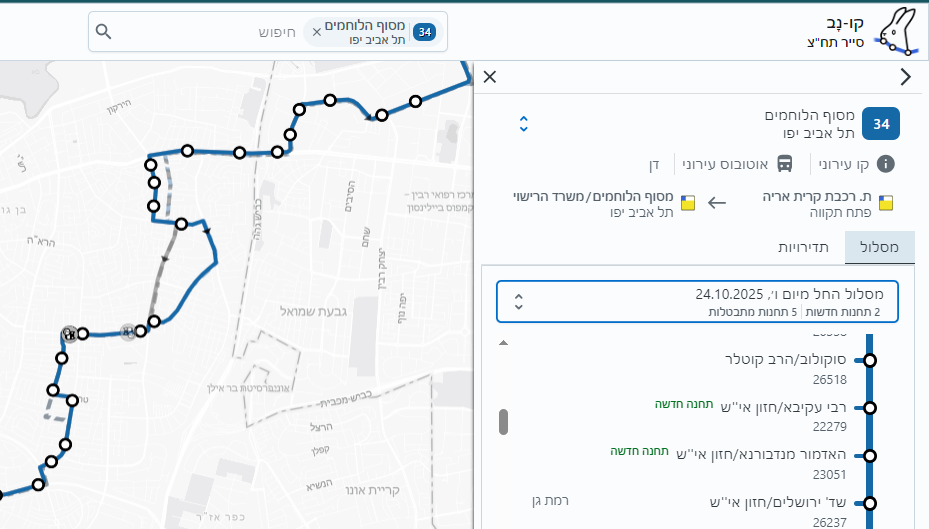This screenshot has width=929, height=529.
Task: Click the origin stop icon by ת. רכבת קרית אריה
Action: (x=886, y=203)
